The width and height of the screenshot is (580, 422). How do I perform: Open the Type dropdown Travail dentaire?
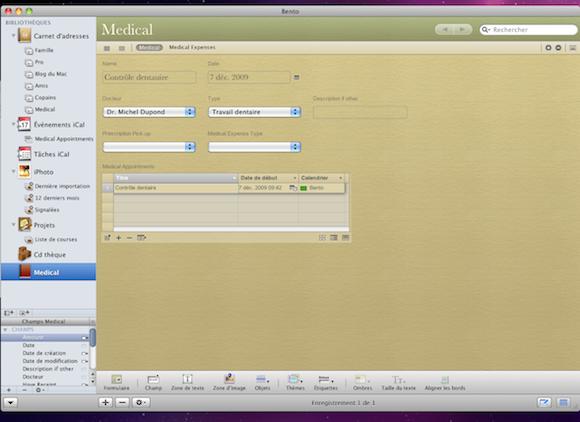coord(254,112)
